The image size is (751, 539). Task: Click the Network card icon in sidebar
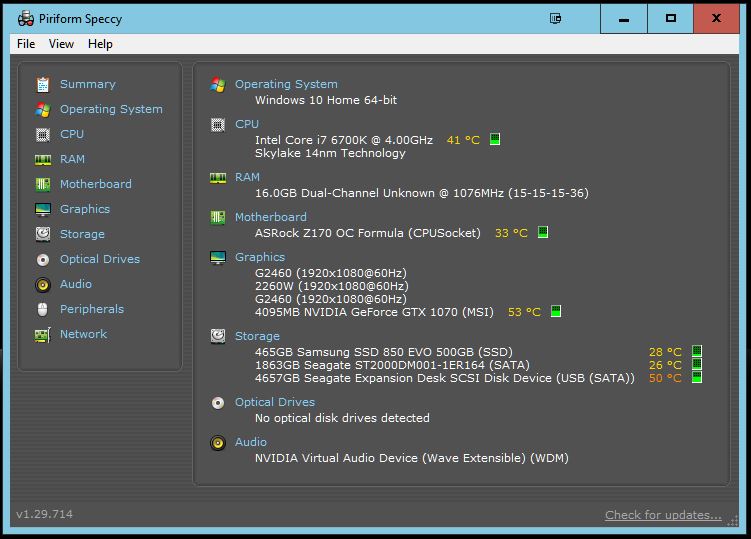[x=43, y=334]
